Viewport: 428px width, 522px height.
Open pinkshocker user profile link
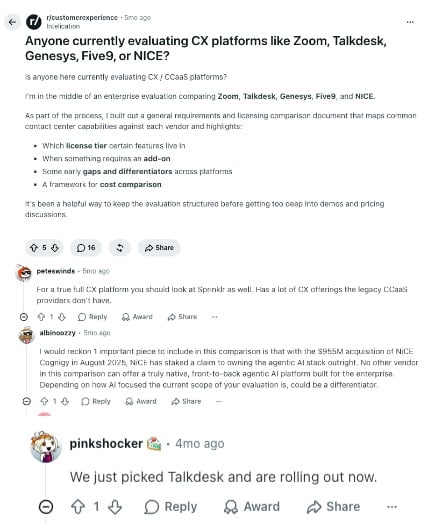click(x=106, y=444)
